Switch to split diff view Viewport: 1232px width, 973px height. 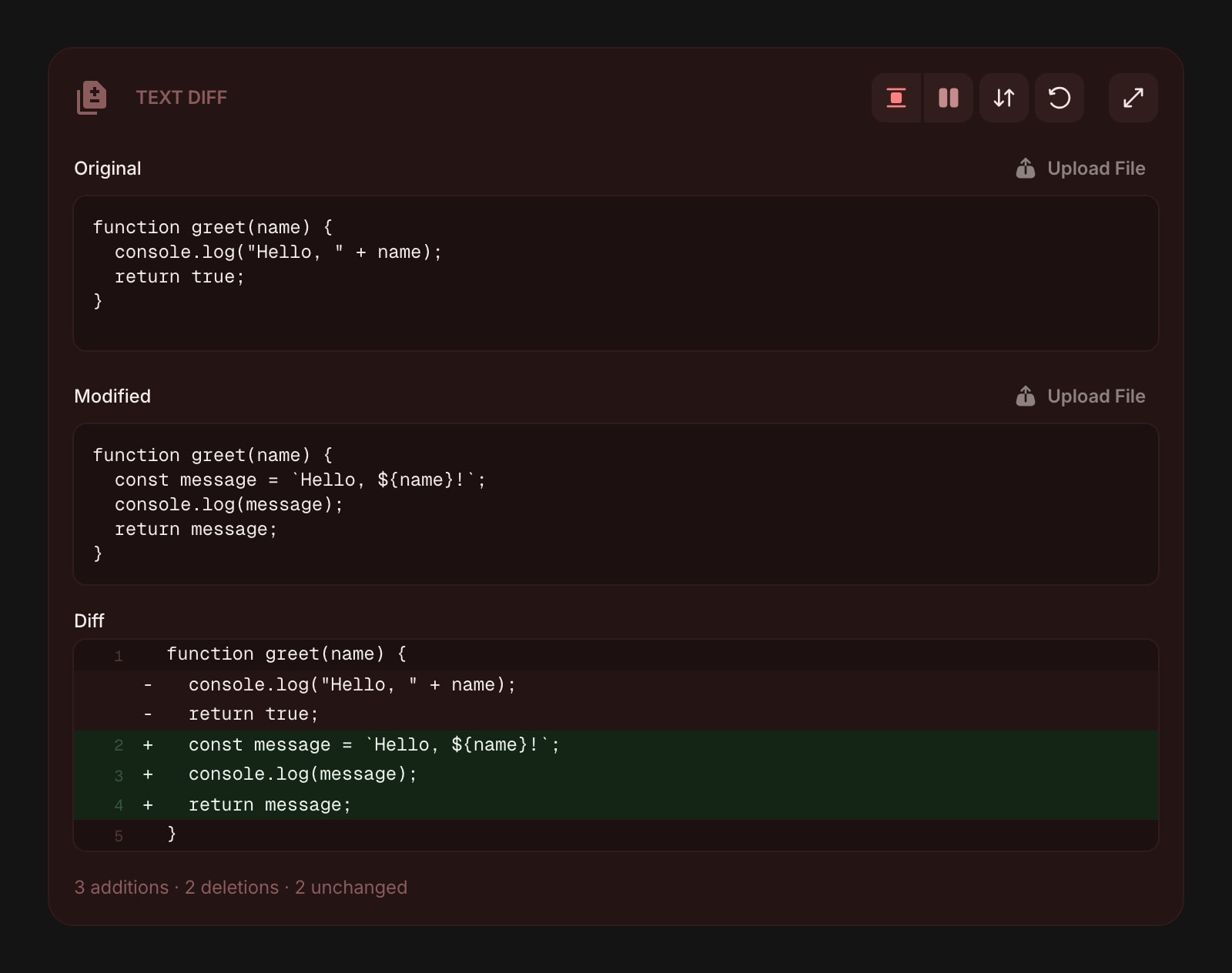coord(947,98)
